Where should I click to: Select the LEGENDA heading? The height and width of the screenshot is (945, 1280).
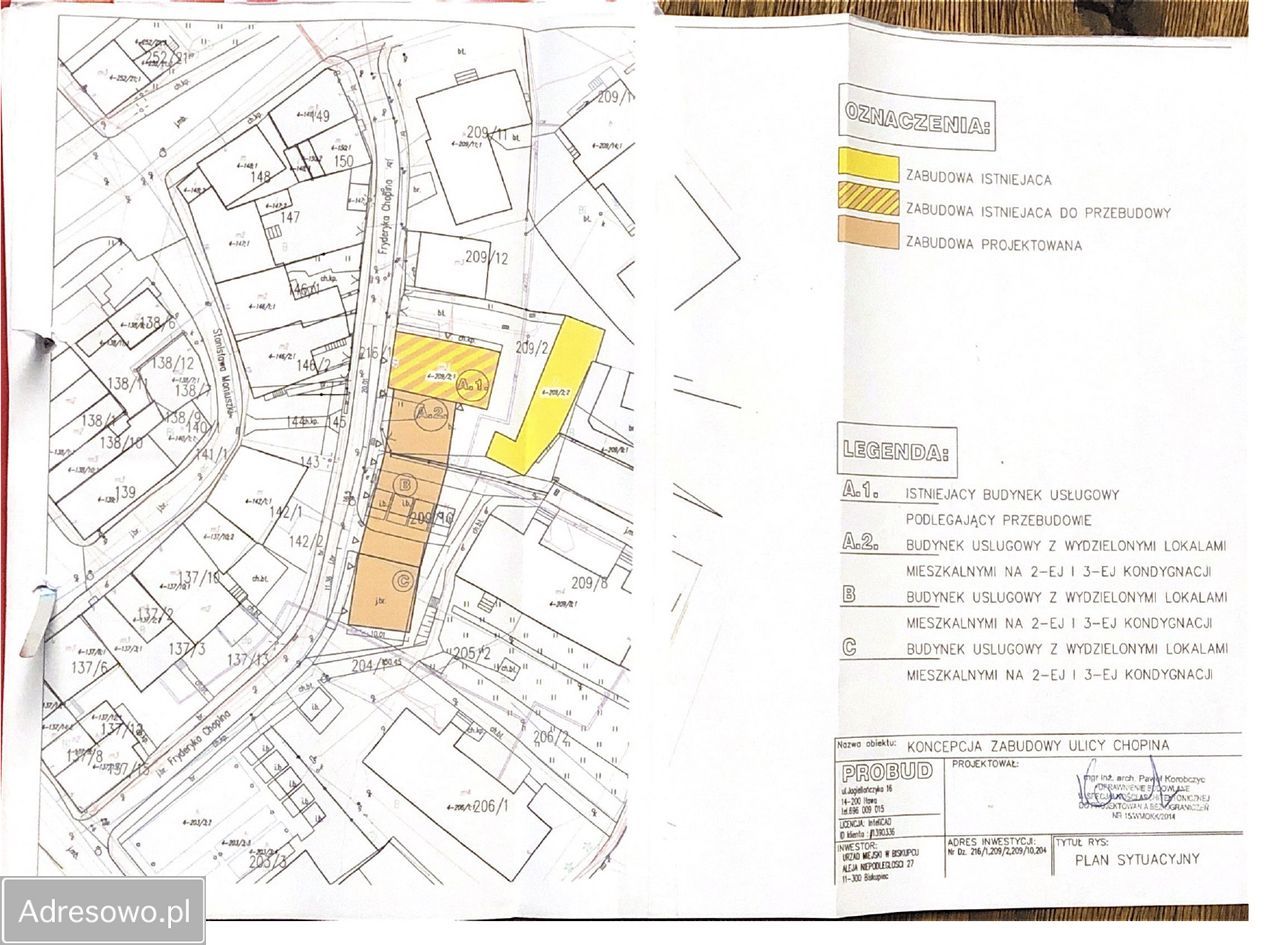(897, 450)
